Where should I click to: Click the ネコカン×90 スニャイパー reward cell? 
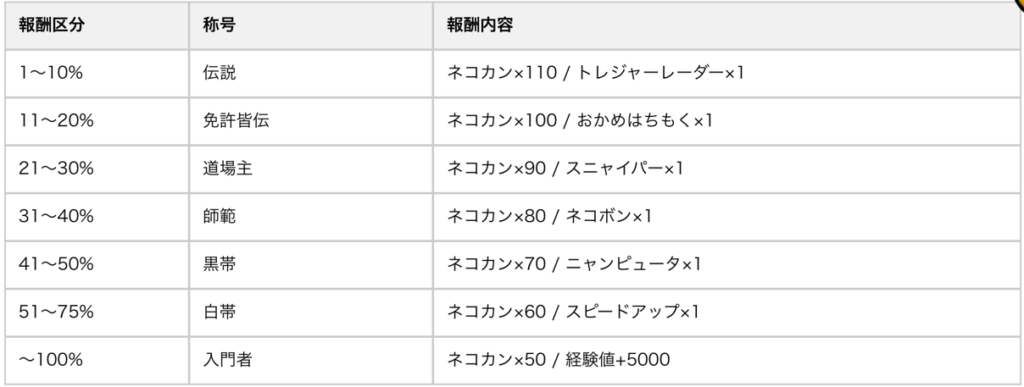pyautogui.click(x=726, y=169)
